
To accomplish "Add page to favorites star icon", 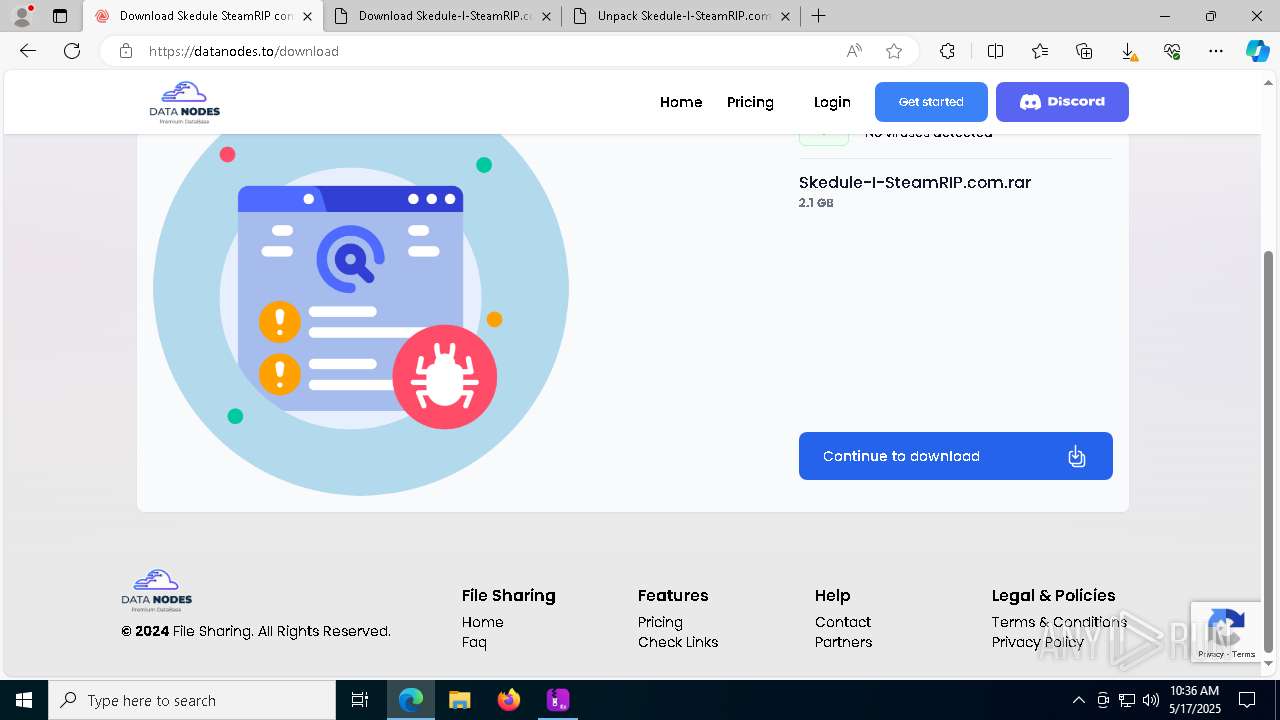I will [x=894, y=51].
